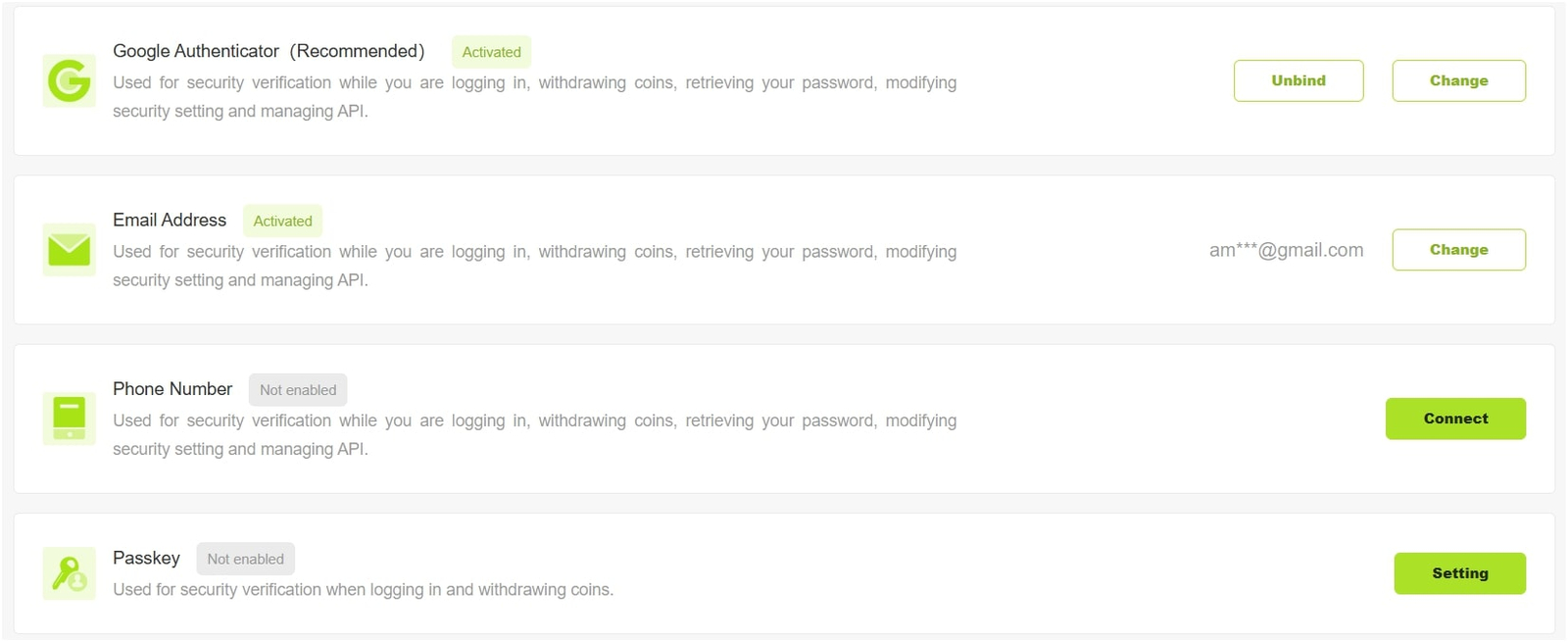Click the Activated badge beside Google Authenticator

tap(491, 52)
